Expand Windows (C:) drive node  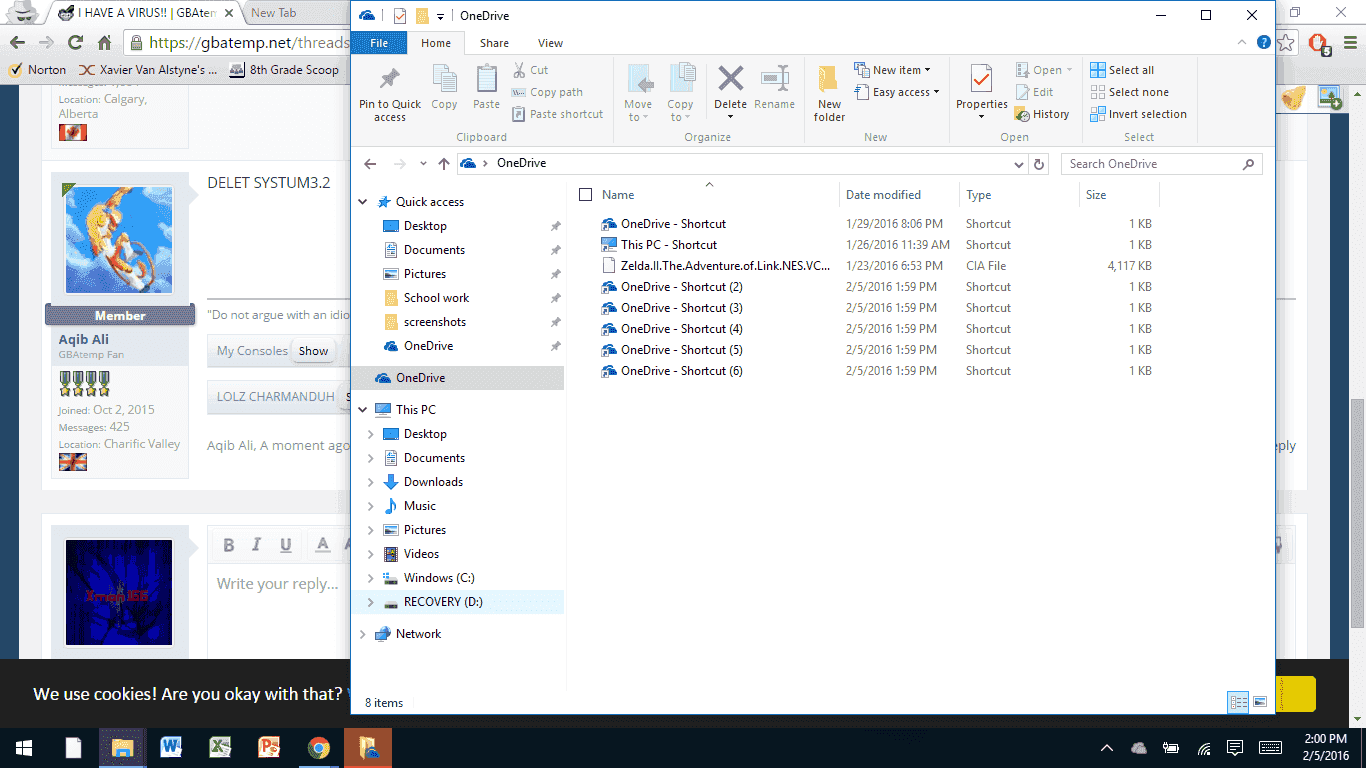(x=371, y=578)
